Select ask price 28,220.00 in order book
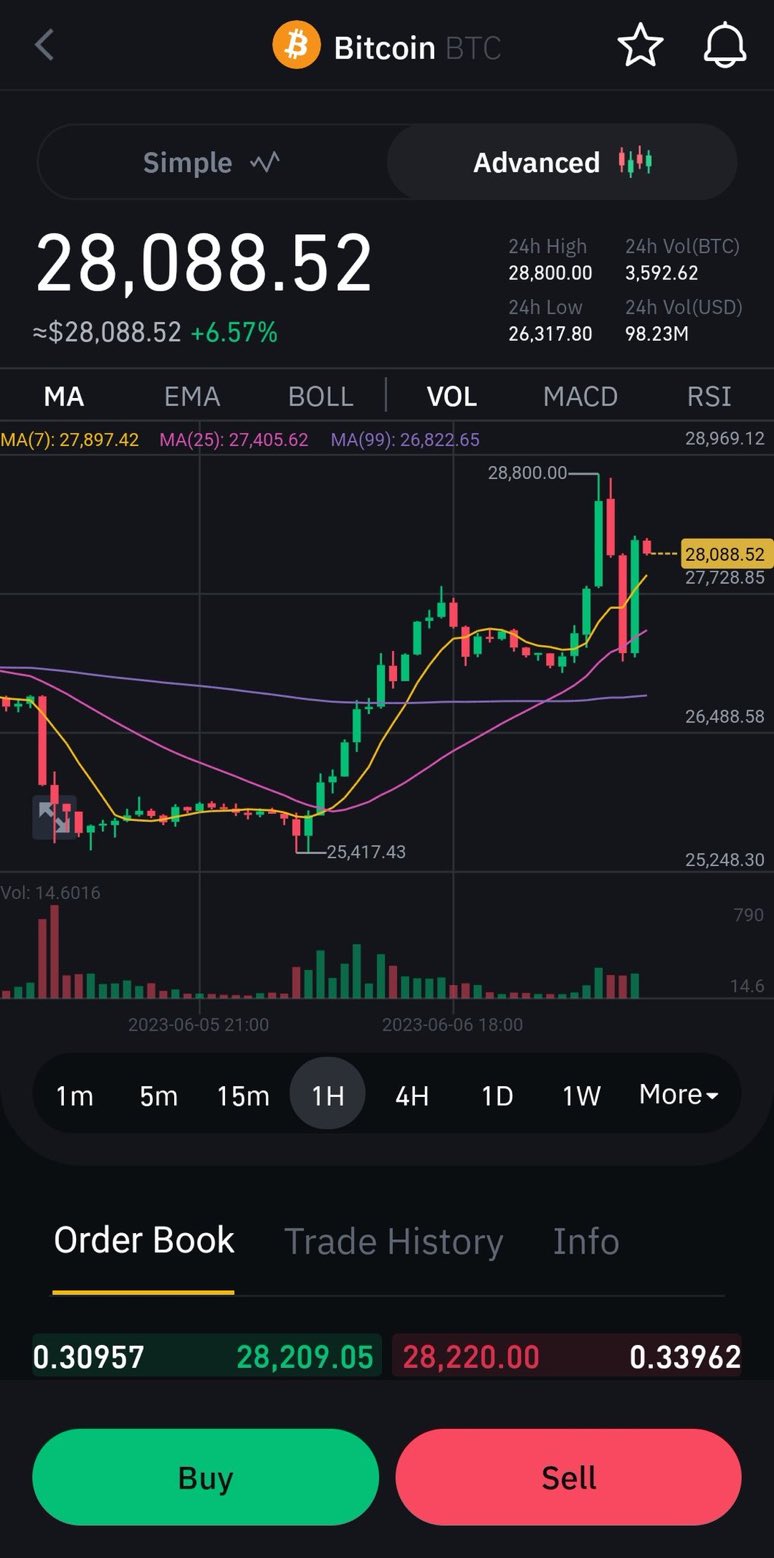The width and height of the screenshot is (774, 1558). point(471,1357)
